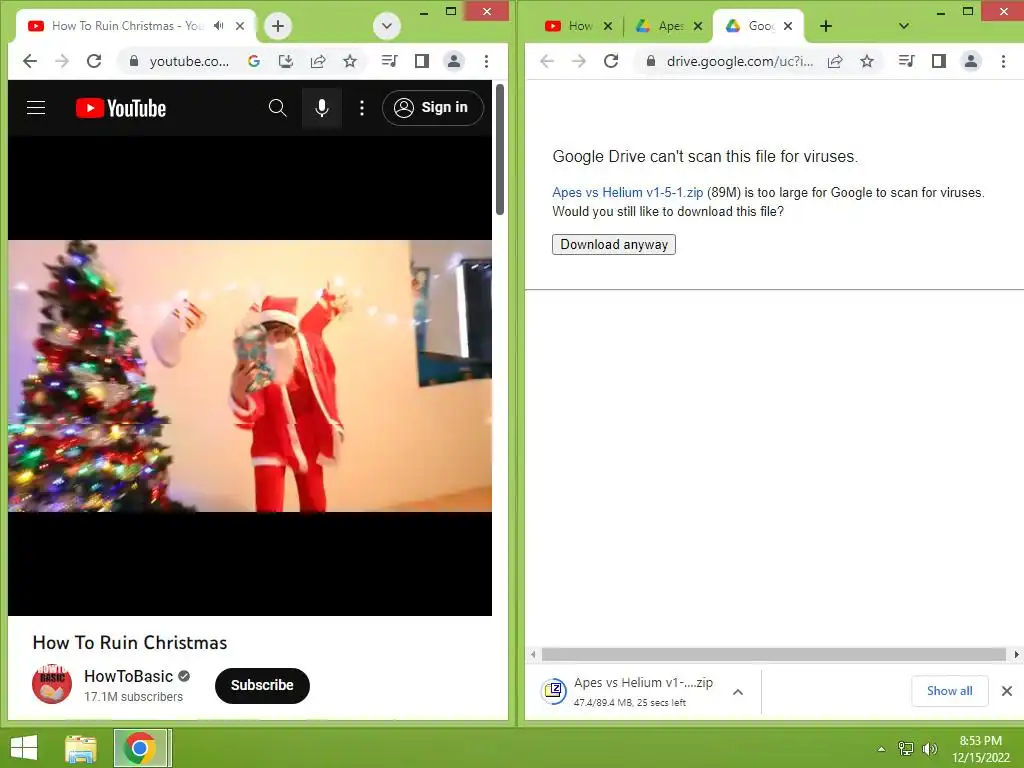Close the active Google Drive tab
Screen dimensions: 1024x768
point(788,26)
